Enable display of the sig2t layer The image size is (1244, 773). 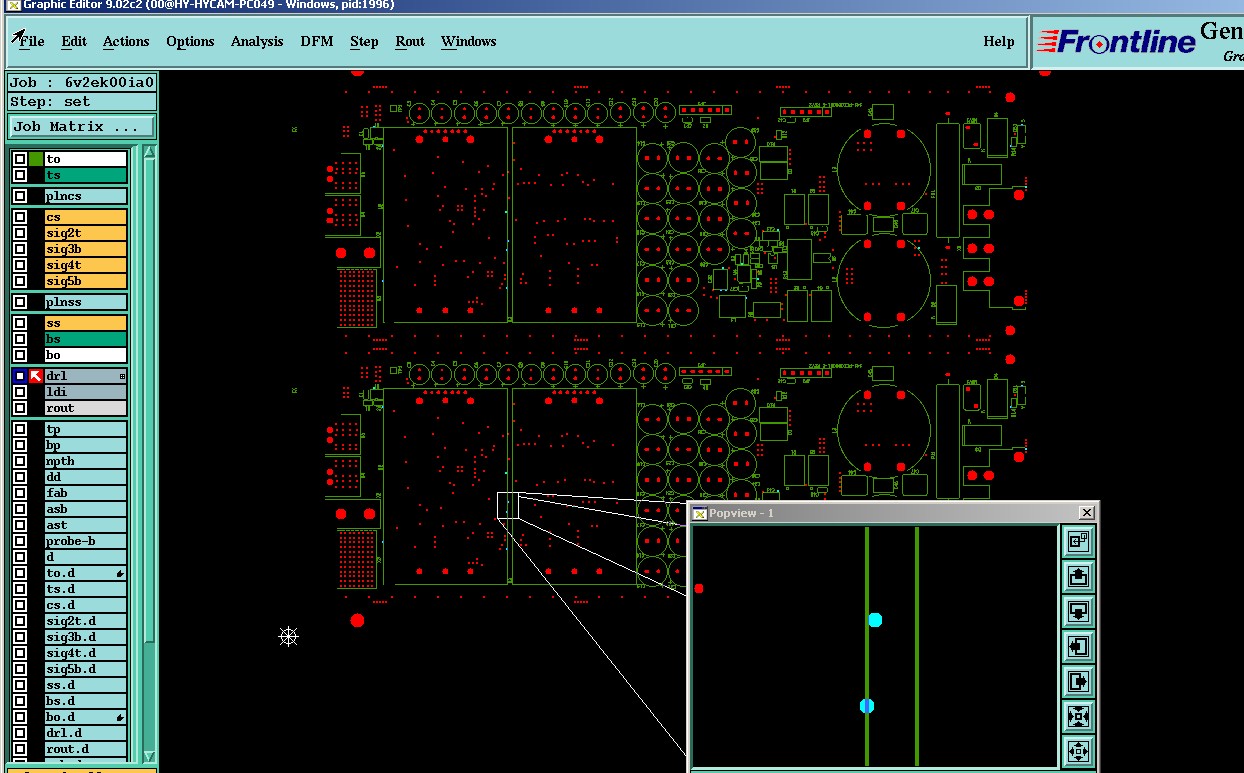(x=20, y=233)
